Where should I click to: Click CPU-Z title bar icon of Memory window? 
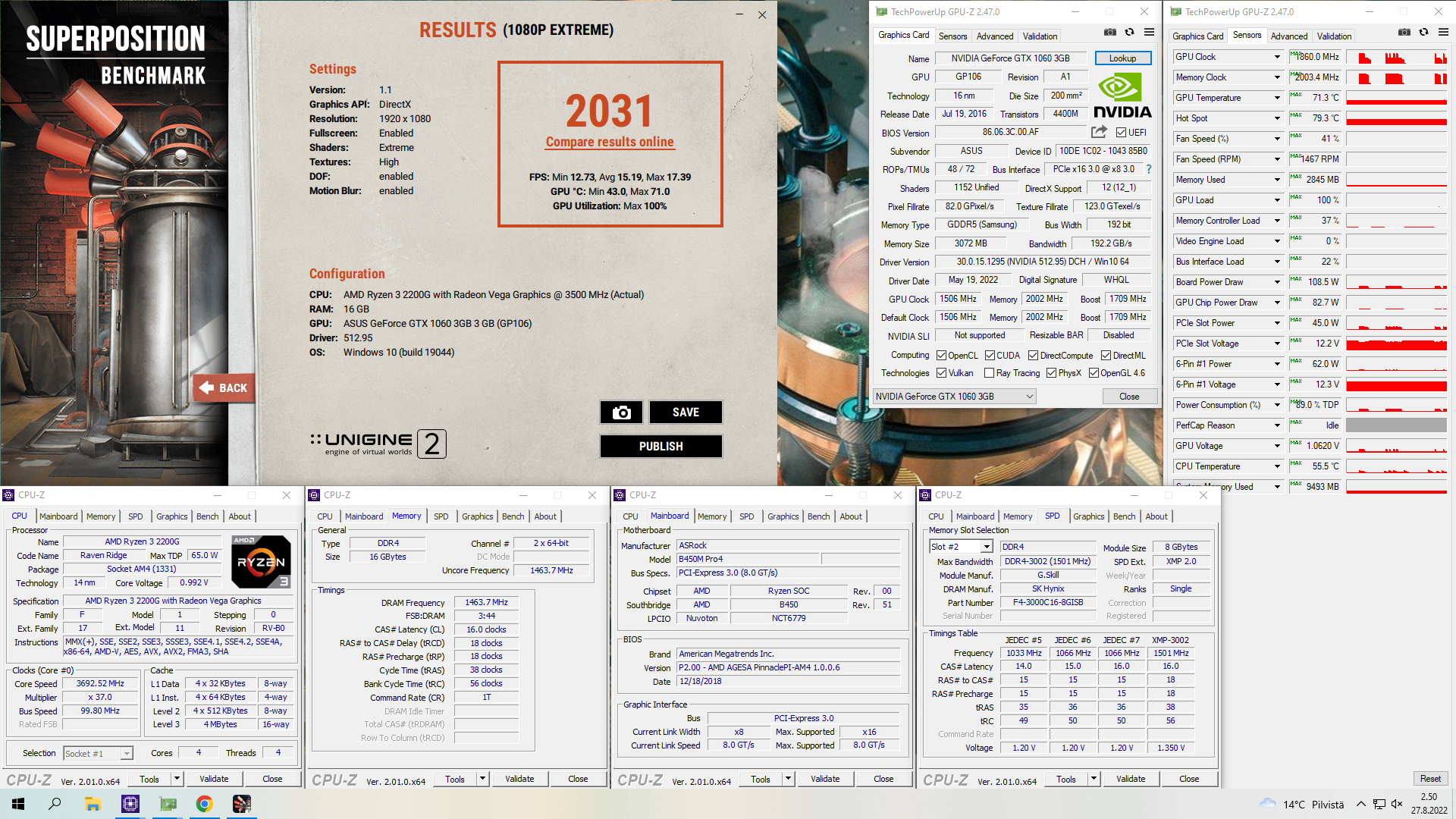tap(315, 495)
